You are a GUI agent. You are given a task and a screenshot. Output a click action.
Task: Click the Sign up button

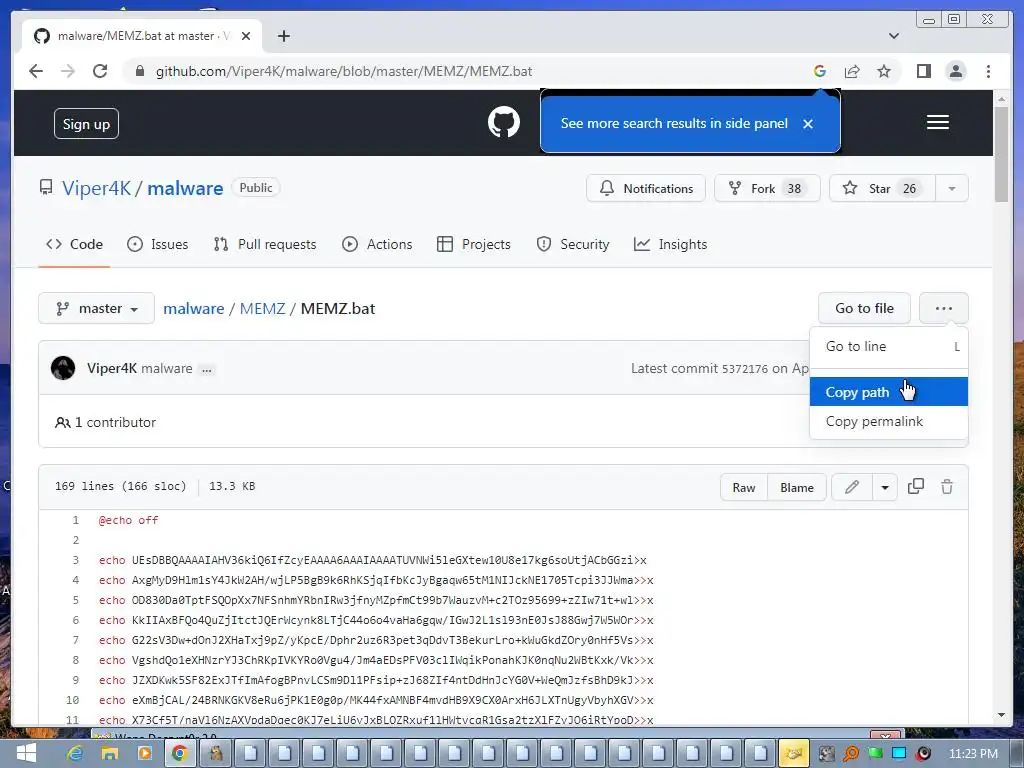[x=86, y=123]
